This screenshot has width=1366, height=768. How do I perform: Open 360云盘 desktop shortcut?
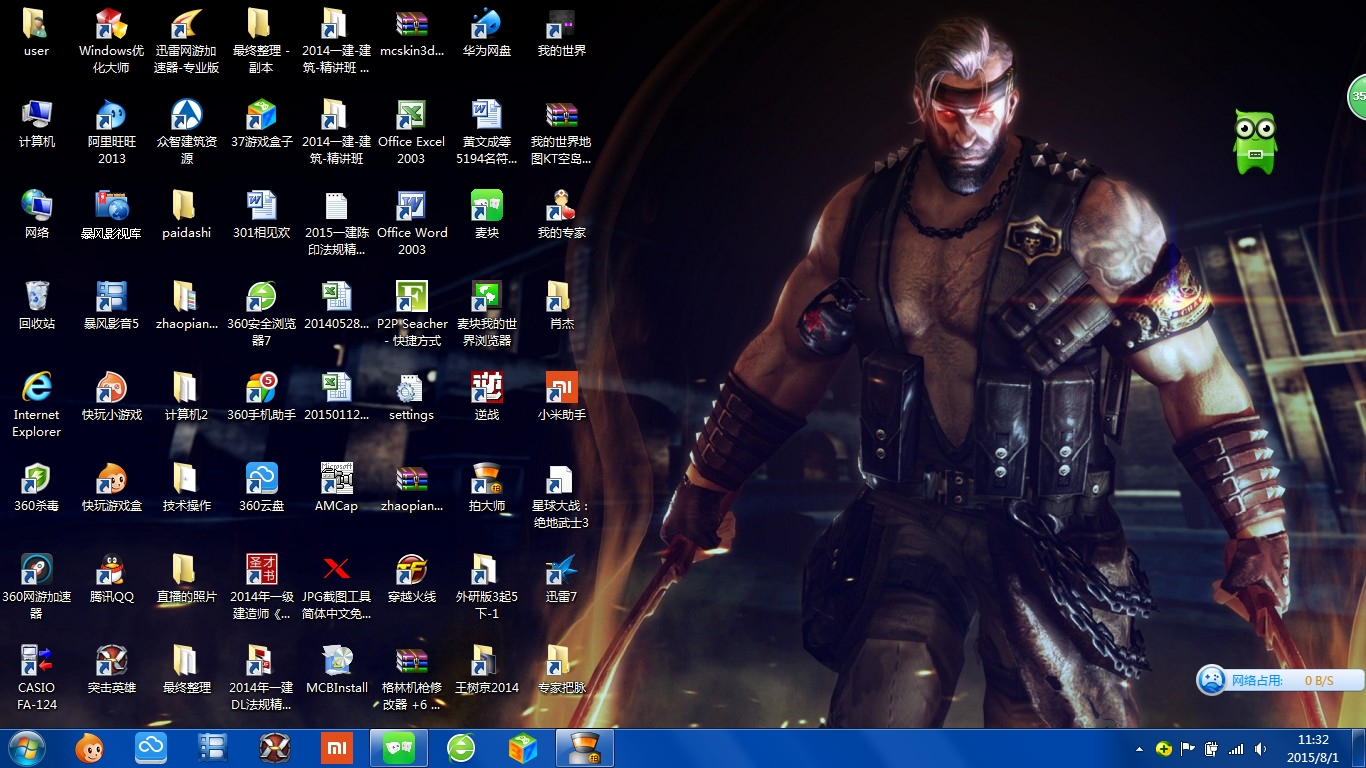(x=261, y=488)
